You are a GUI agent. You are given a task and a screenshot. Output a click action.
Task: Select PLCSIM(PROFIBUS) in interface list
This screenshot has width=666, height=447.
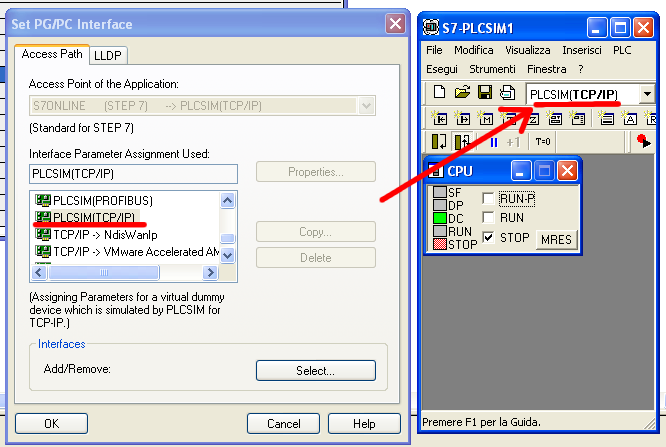pos(102,200)
